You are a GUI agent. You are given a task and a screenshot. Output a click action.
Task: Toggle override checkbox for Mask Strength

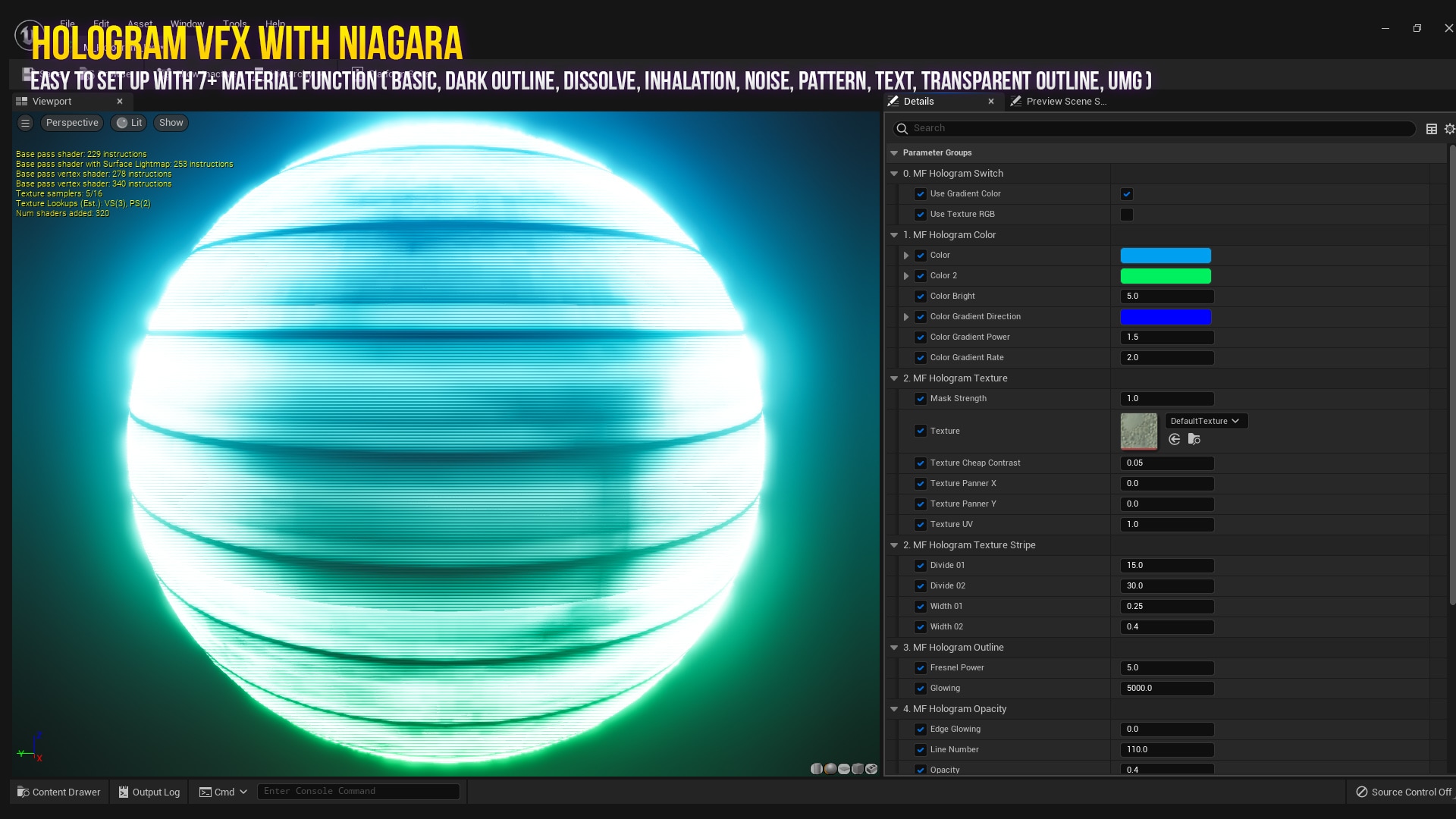point(921,399)
